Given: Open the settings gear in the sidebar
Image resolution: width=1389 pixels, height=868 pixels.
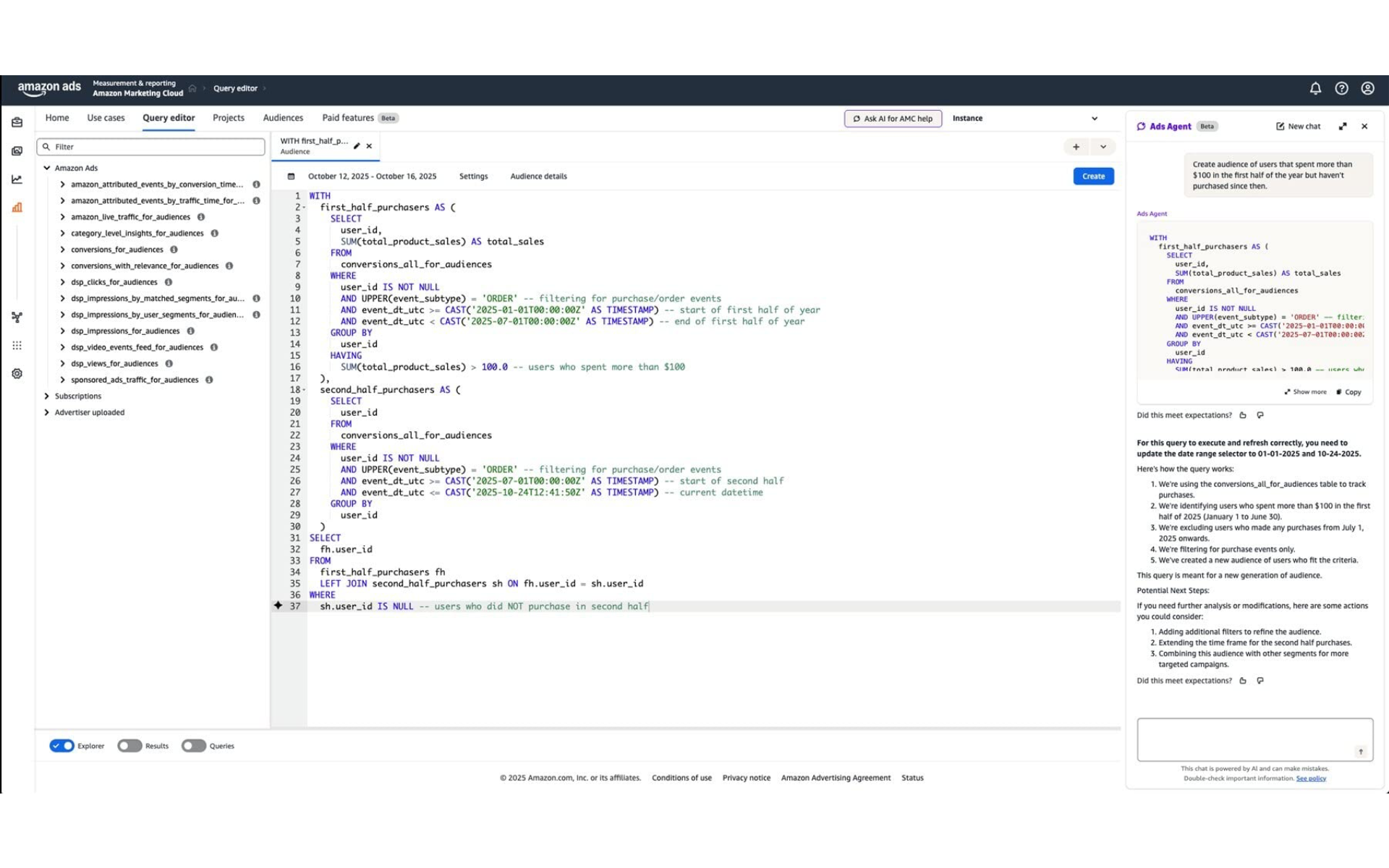Looking at the screenshot, I should pos(17,373).
